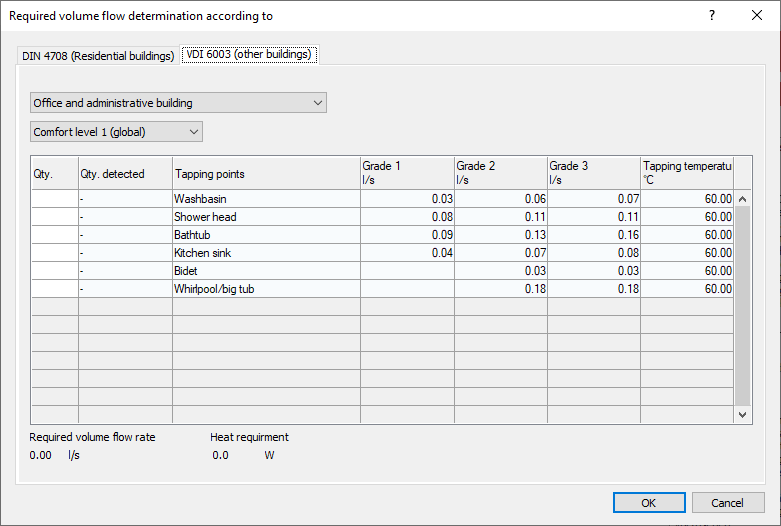Click the Qty. cell for Washbasin
This screenshot has height=526, width=781.
click(55, 199)
